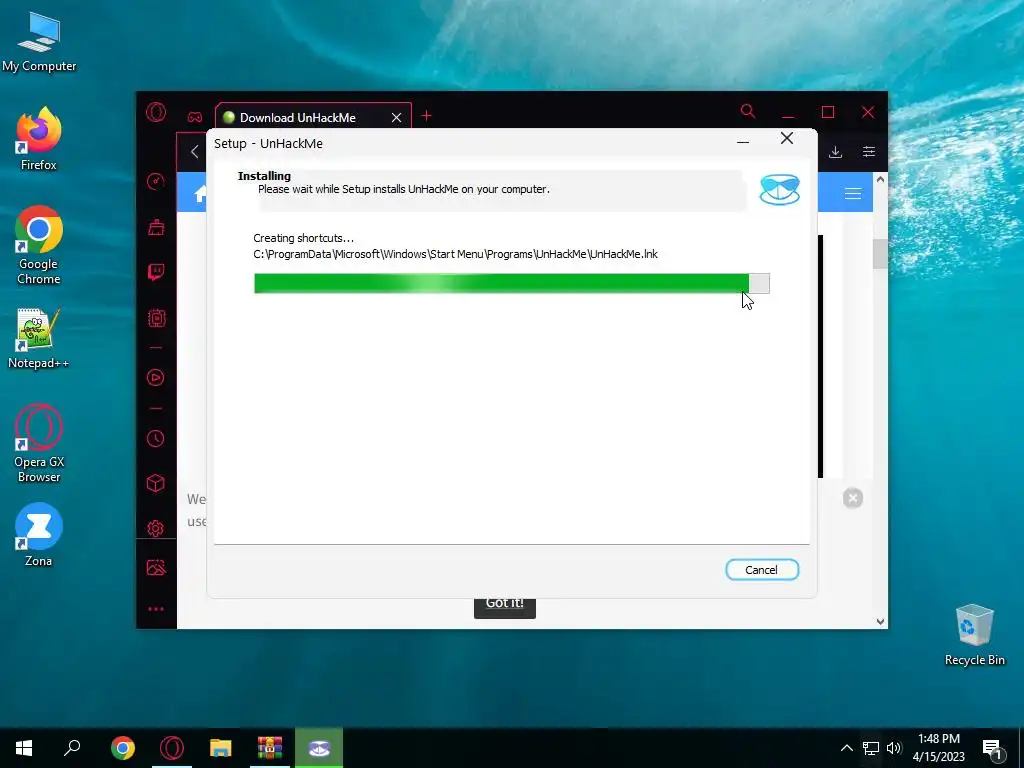The height and width of the screenshot is (768, 1024).
Task: Click the shortcut path text ending UnHackMe.lnk
Action: [455, 254]
